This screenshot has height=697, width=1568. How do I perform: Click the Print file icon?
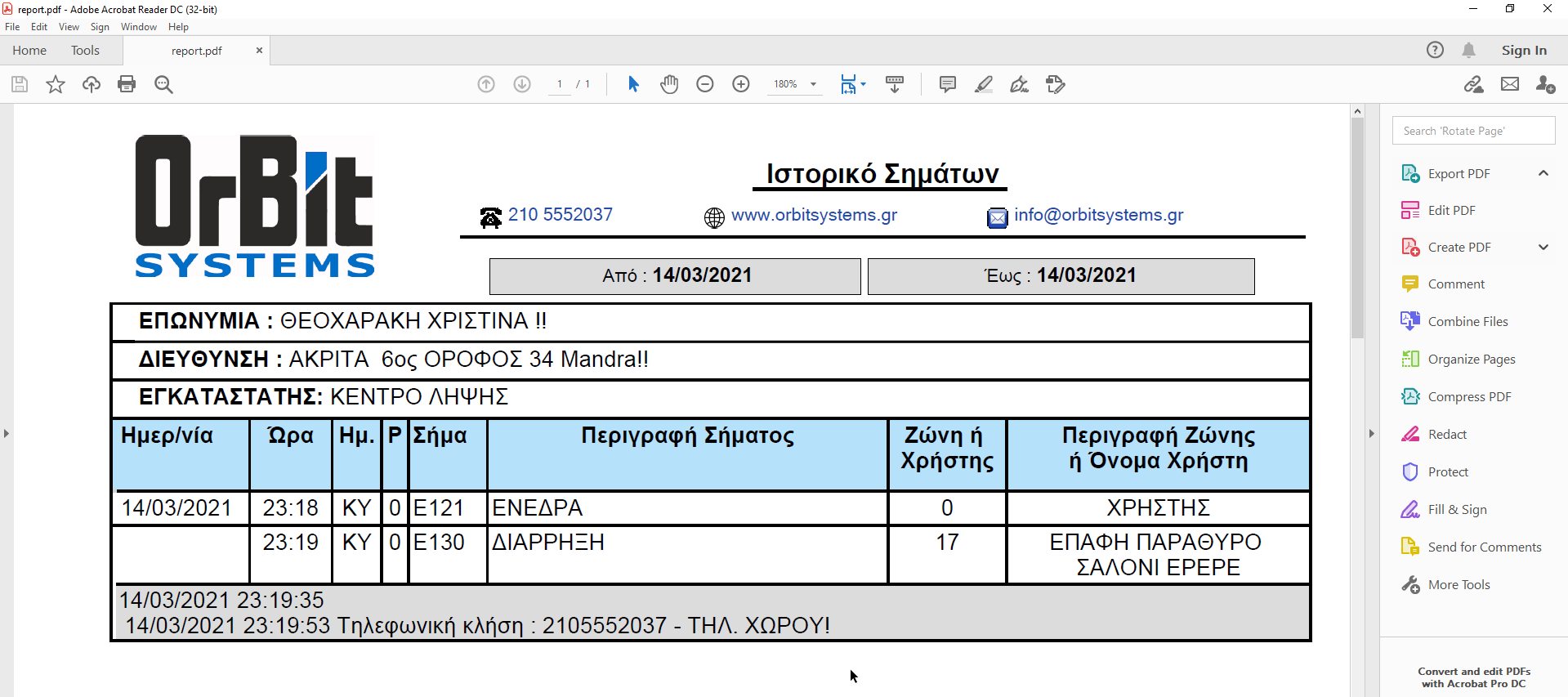pos(127,84)
